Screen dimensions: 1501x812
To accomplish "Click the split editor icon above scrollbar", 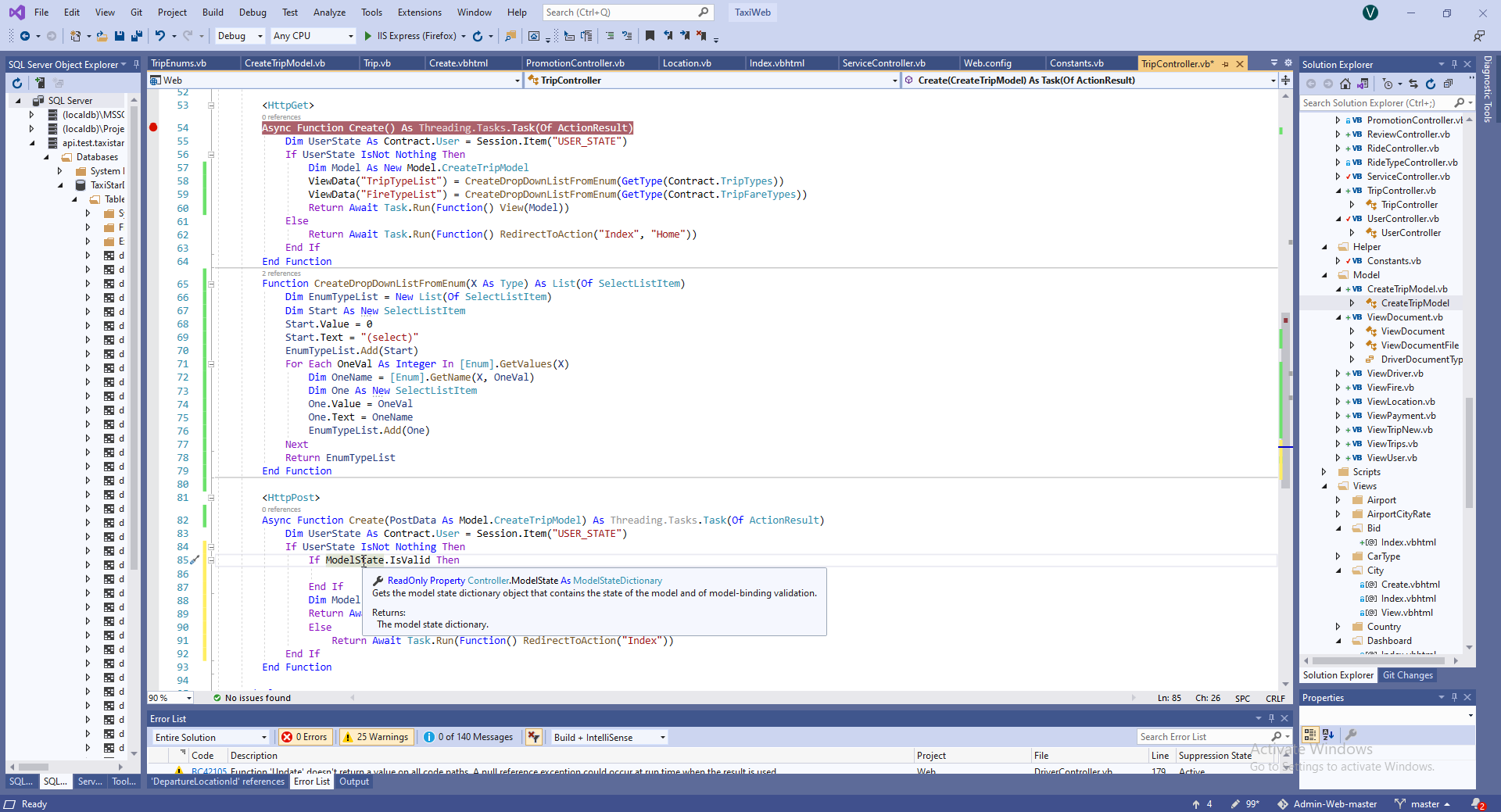I will [x=1285, y=80].
